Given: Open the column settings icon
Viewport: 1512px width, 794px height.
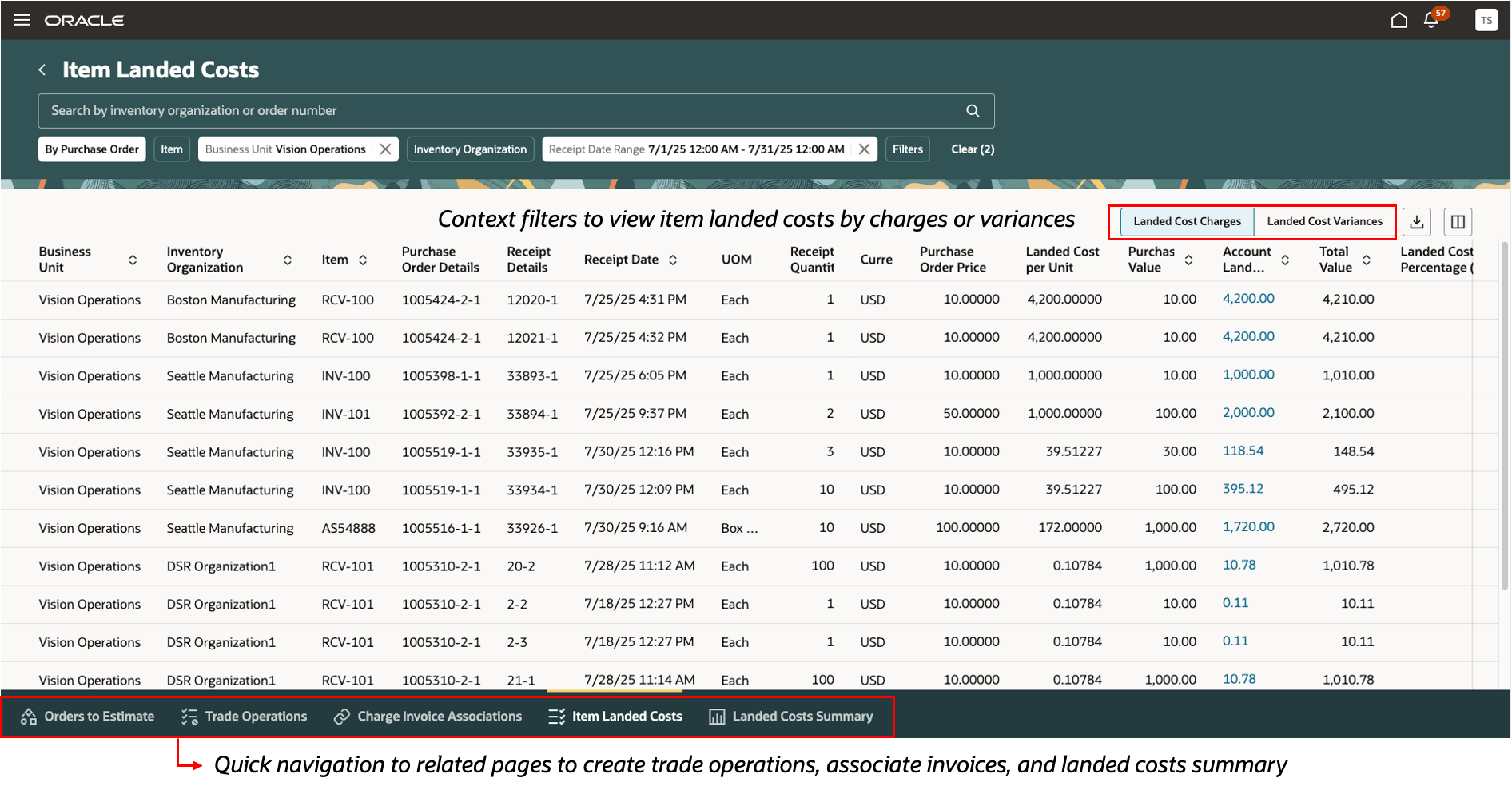Looking at the screenshot, I should pyautogui.click(x=1458, y=222).
